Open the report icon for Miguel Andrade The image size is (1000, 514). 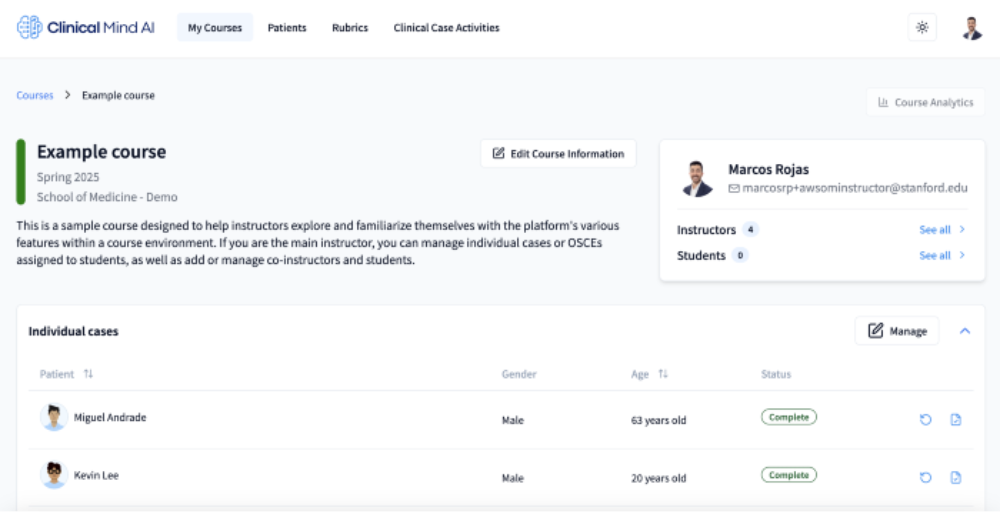click(956, 420)
